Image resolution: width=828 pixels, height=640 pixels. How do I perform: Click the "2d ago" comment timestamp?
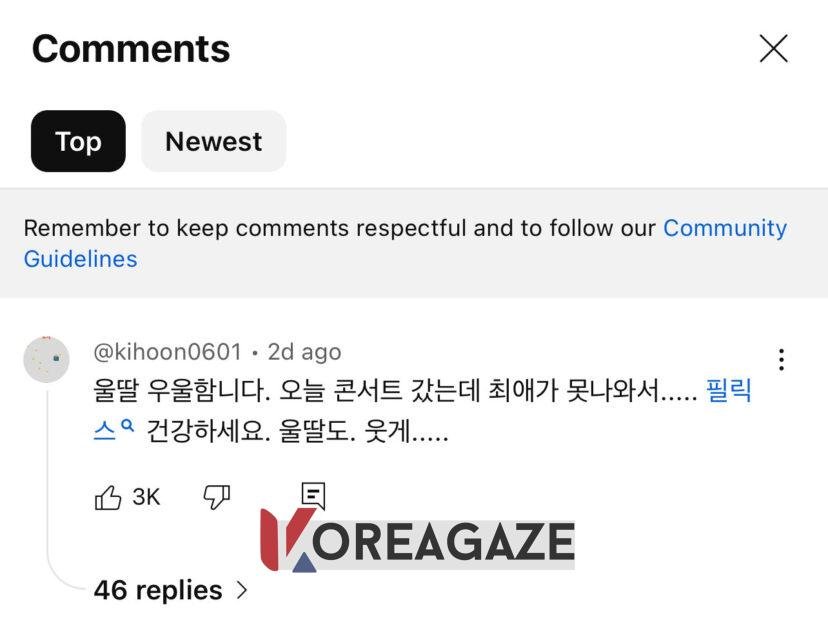click(x=304, y=352)
